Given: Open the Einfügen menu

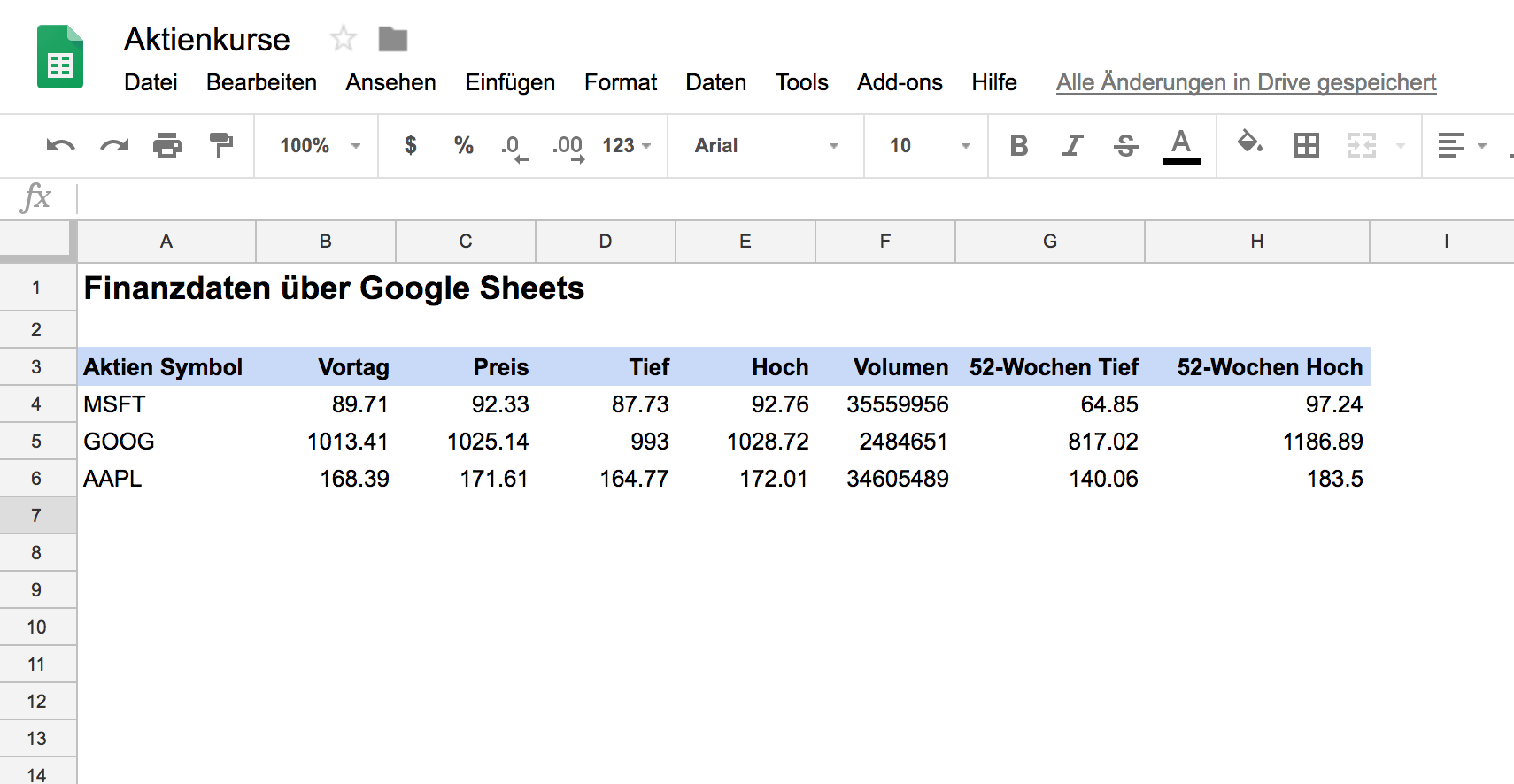Looking at the screenshot, I should pyautogui.click(x=510, y=82).
